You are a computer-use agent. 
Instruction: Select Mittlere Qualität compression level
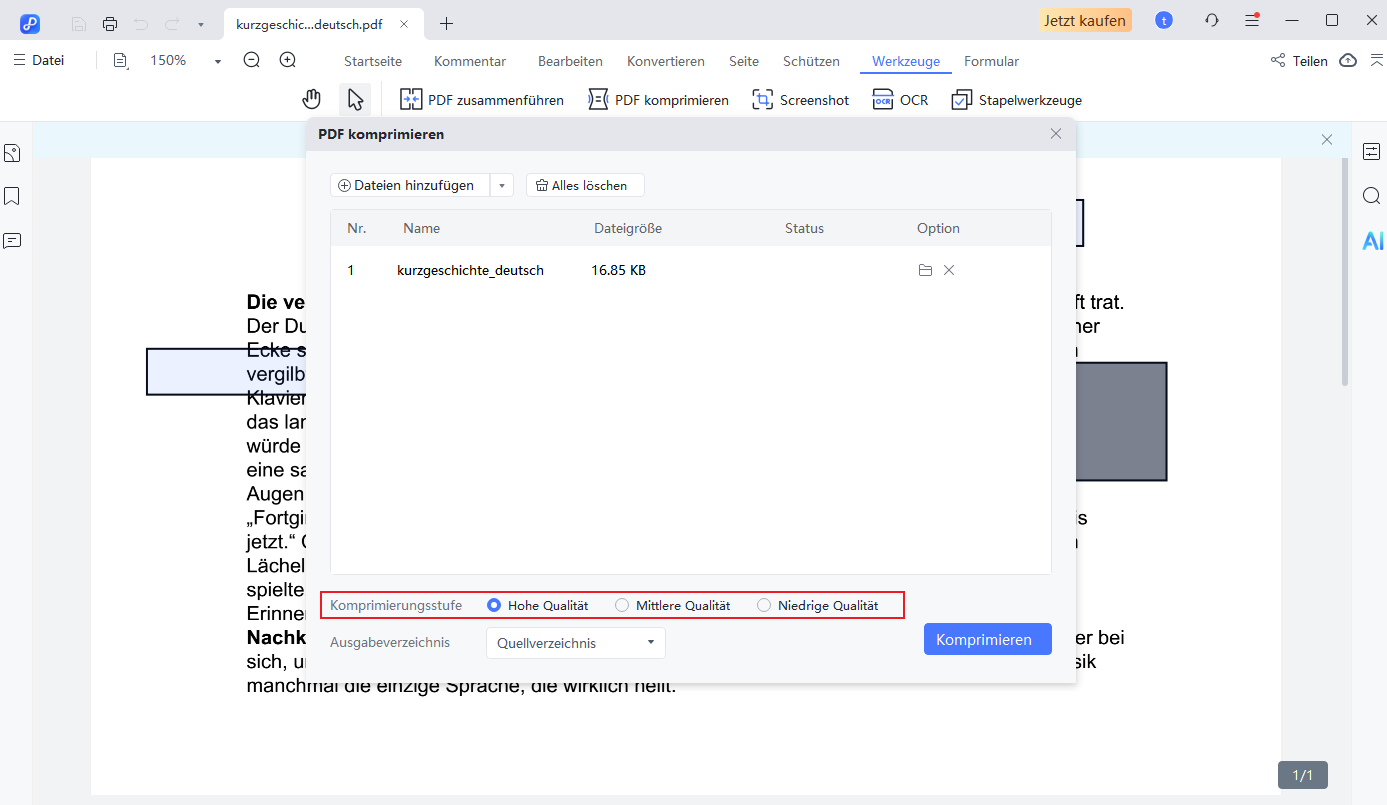click(622, 604)
